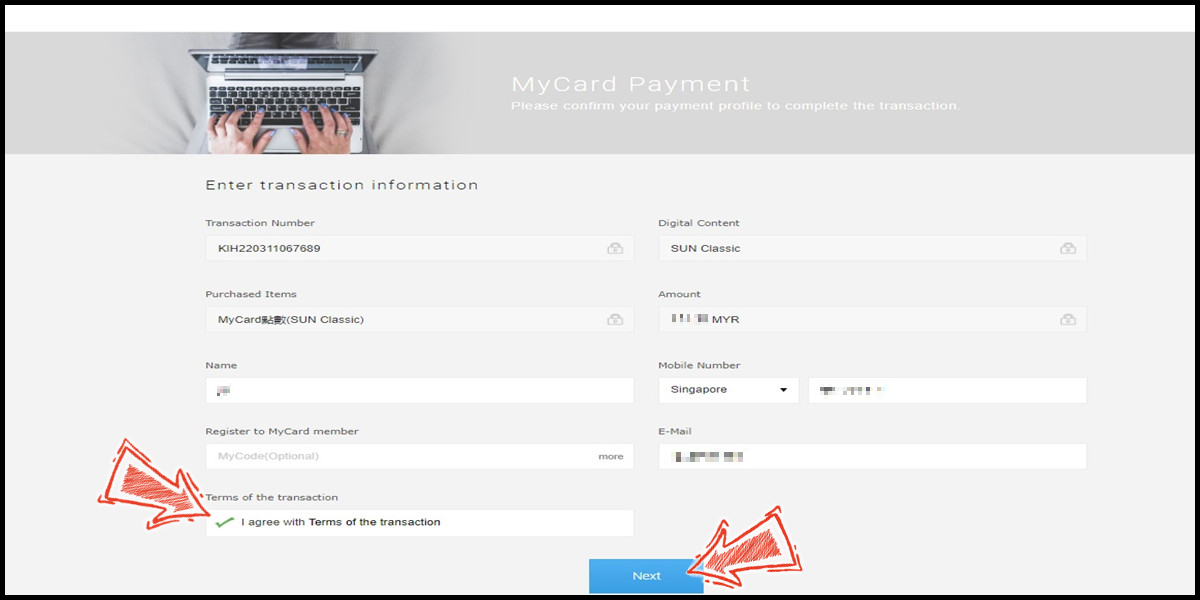Focus the MyCode(Optional) input field
Viewport: 1200px width, 600px height.
pos(420,456)
